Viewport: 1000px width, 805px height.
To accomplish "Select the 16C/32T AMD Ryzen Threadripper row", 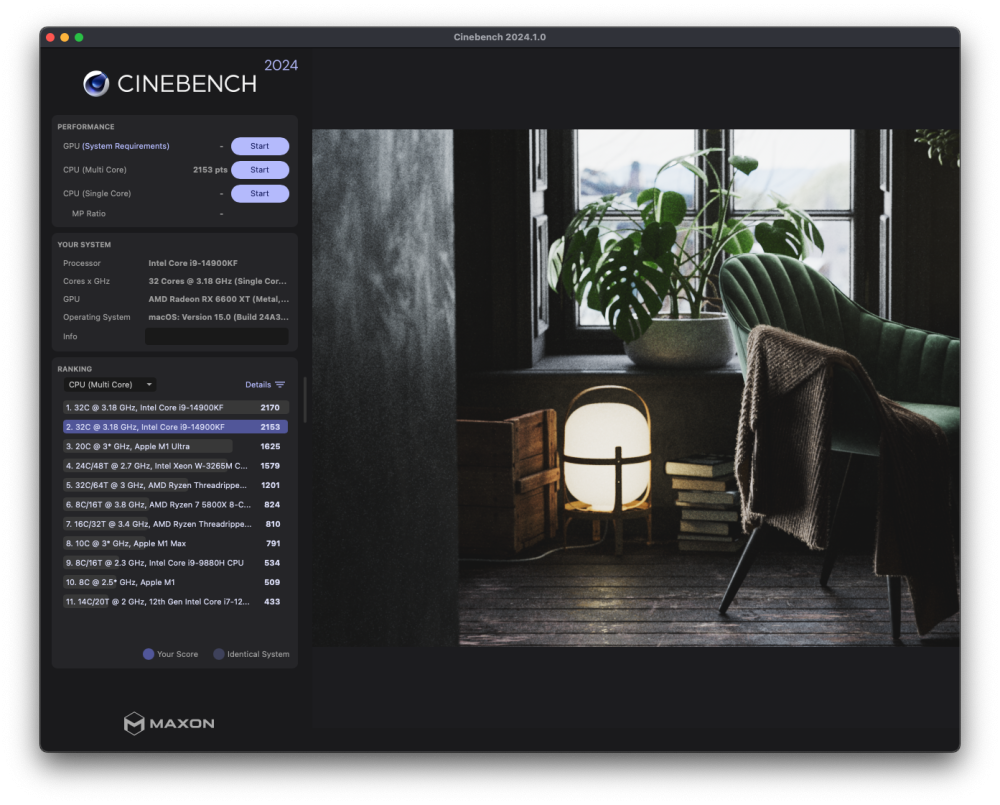I will [x=175, y=524].
